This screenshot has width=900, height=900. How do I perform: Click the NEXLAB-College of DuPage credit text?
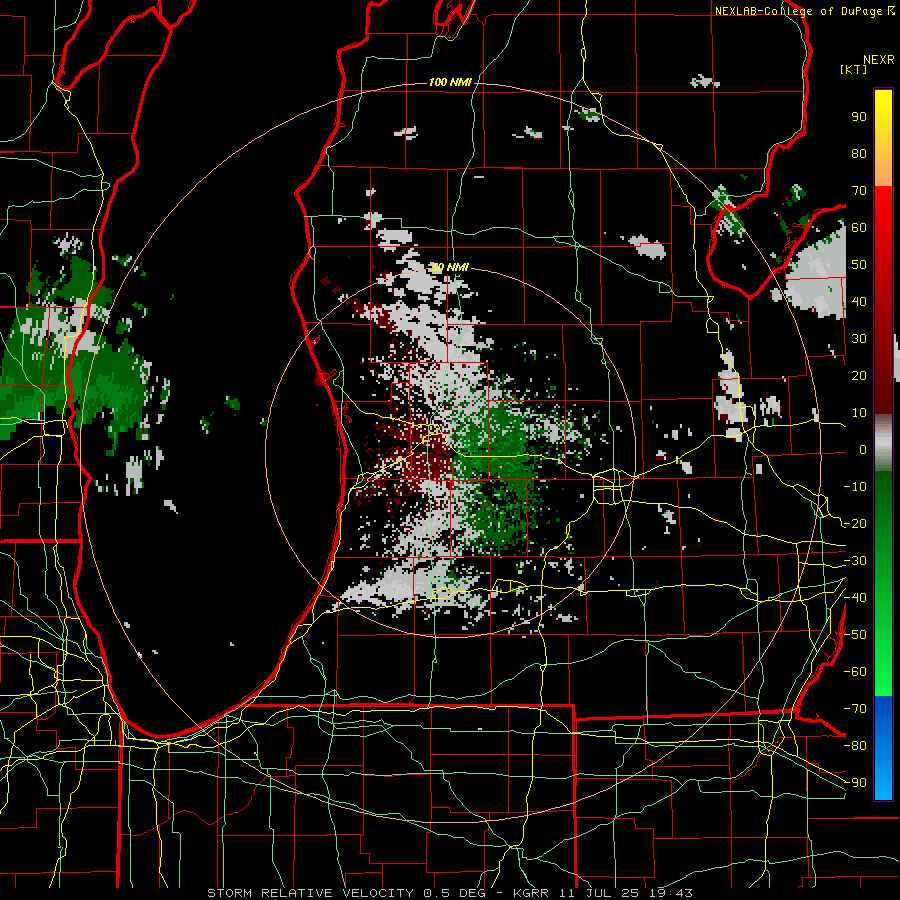799,11
